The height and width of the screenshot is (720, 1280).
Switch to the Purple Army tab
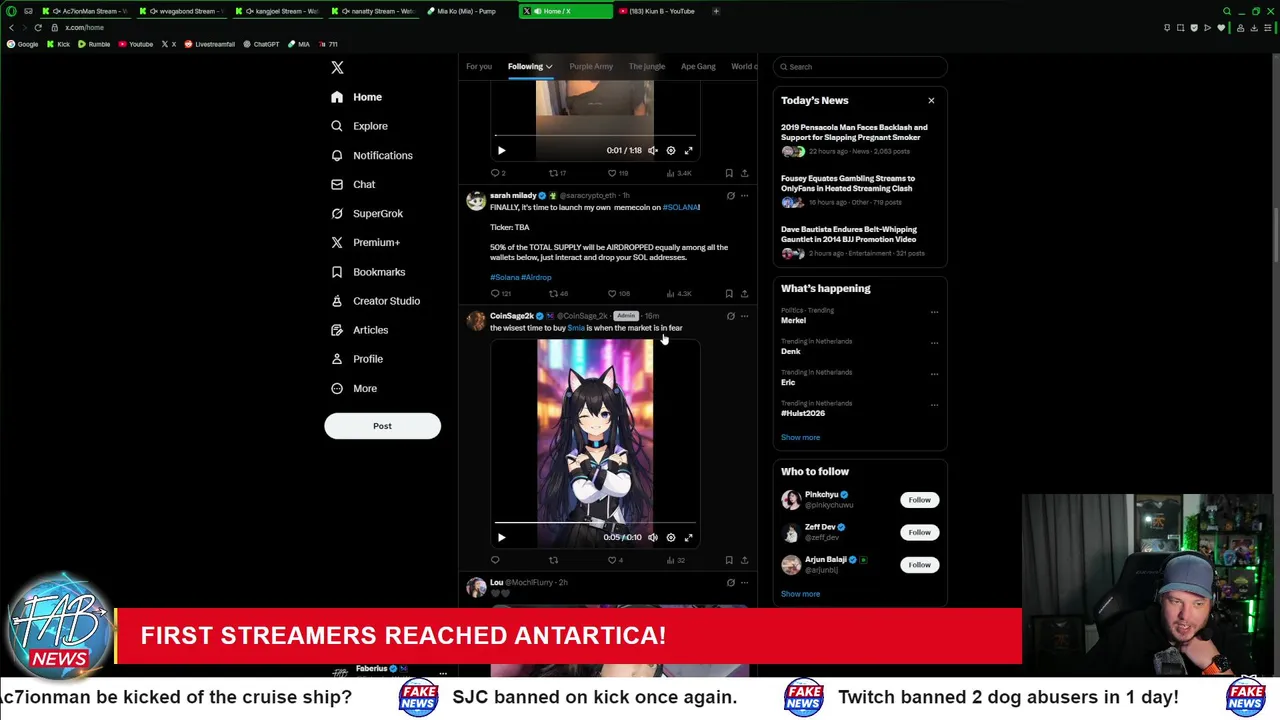tap(591, 67)
